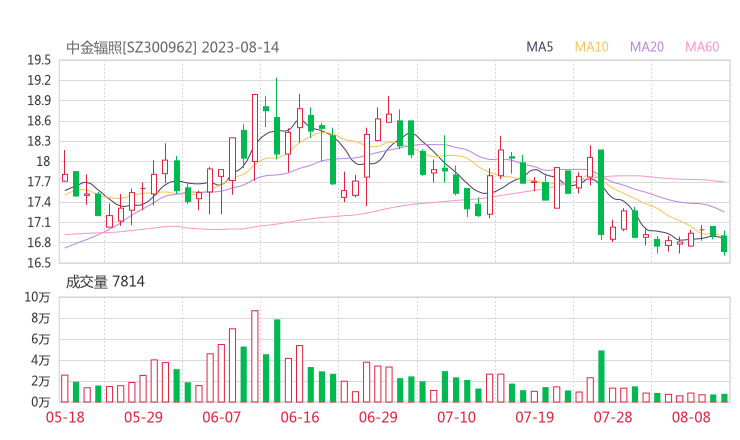Screen dimensions: 740x440
Task: Click the 06-16 date label
Action: click(x=300, y=417)
